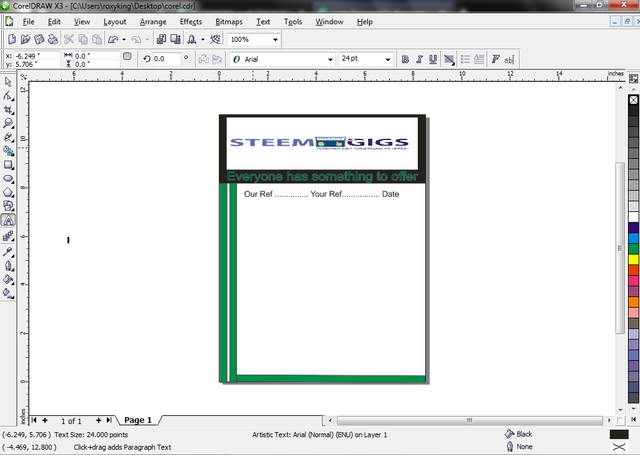Open the Layout menu

point(114,22)
